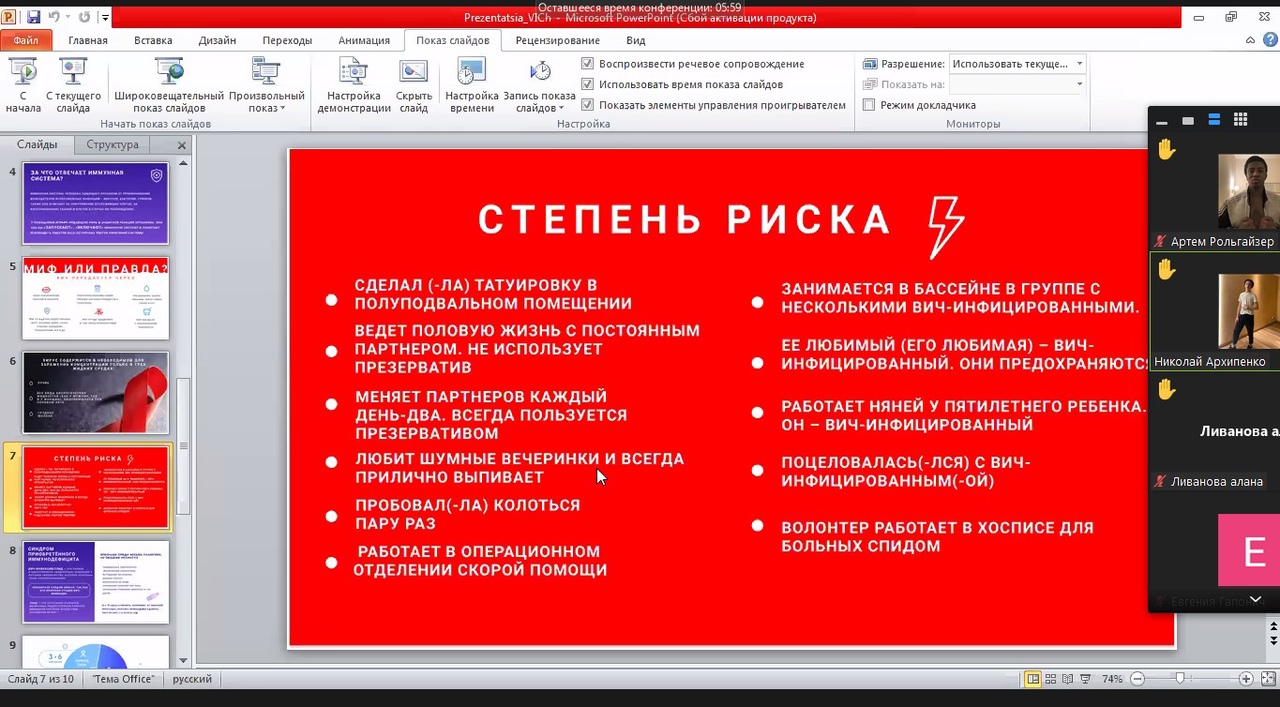
Task: Start Slide Show from status bar icon
Action: 1087,679
